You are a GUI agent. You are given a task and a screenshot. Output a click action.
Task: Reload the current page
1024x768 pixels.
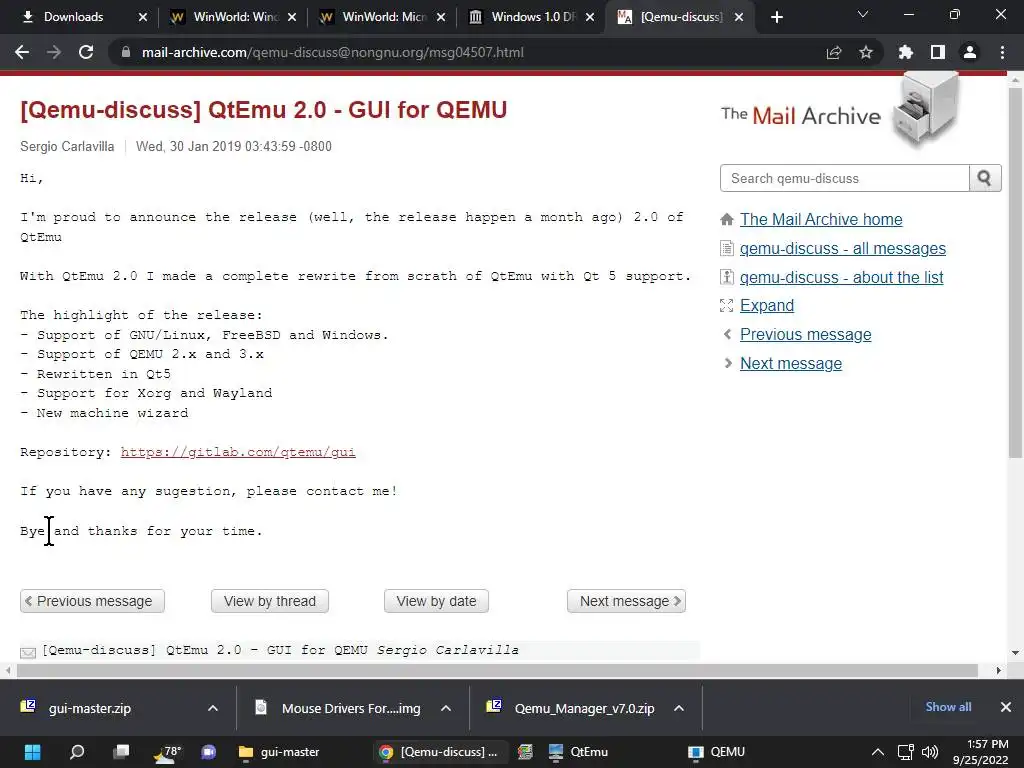86,52
